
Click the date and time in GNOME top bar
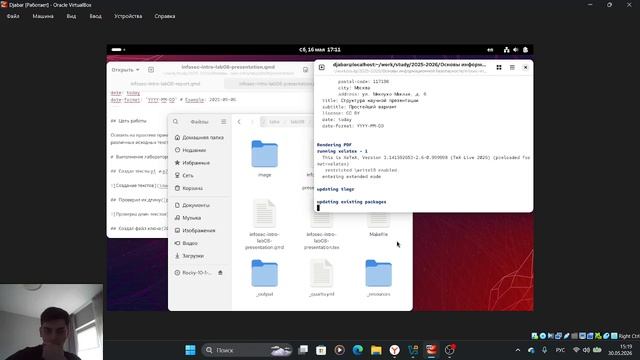click(x=320, y=50)
